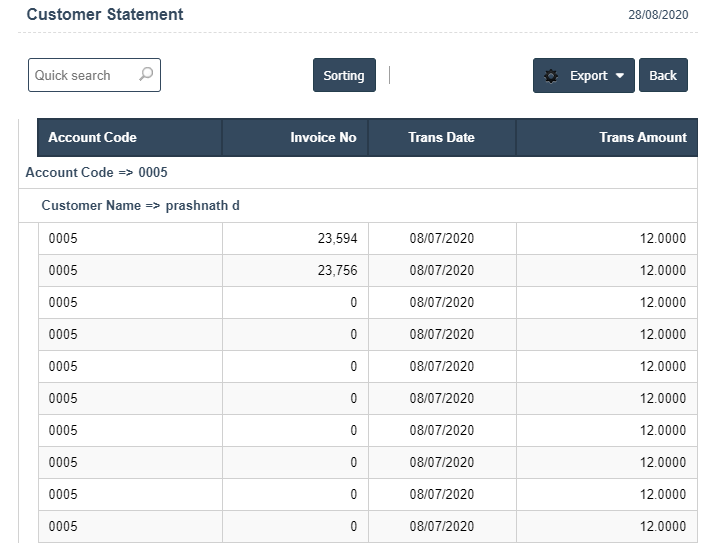The height and width of the screenshot is (555, 724).
Task: Click Trans Amount in row with invoice 23,594
Action: tap(662, 239)
